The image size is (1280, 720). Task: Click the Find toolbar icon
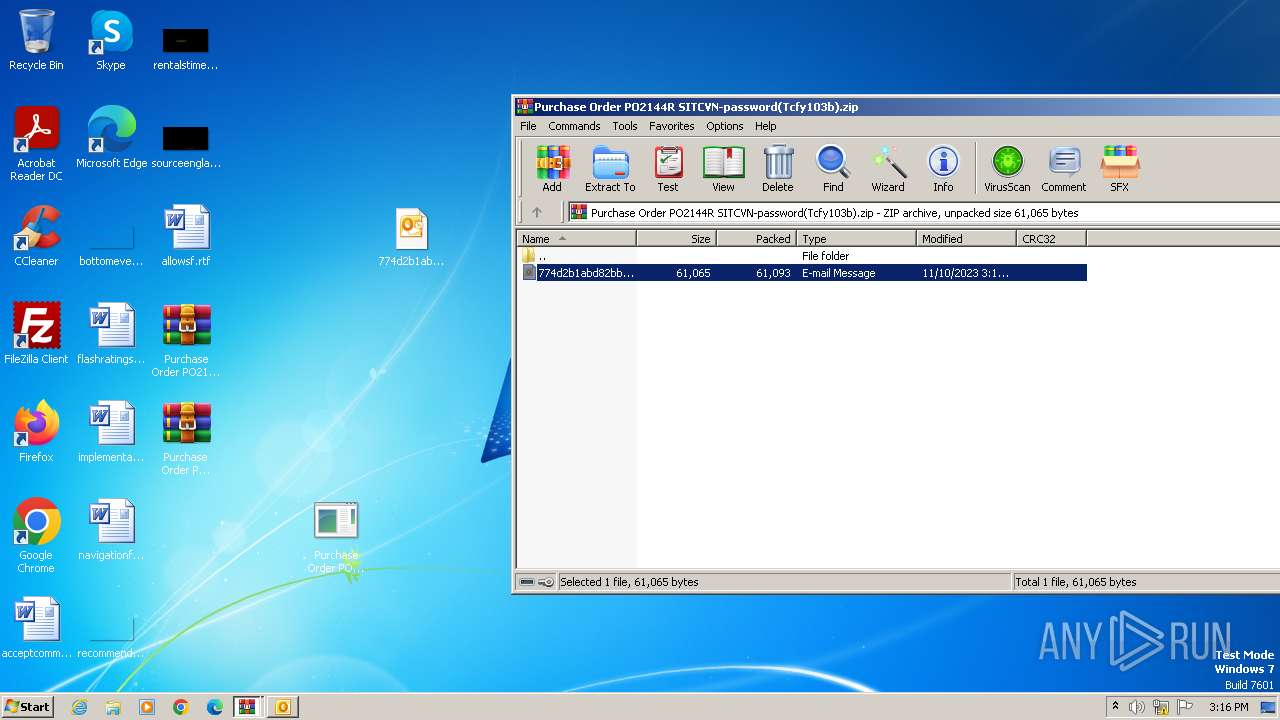pos(833,168)
